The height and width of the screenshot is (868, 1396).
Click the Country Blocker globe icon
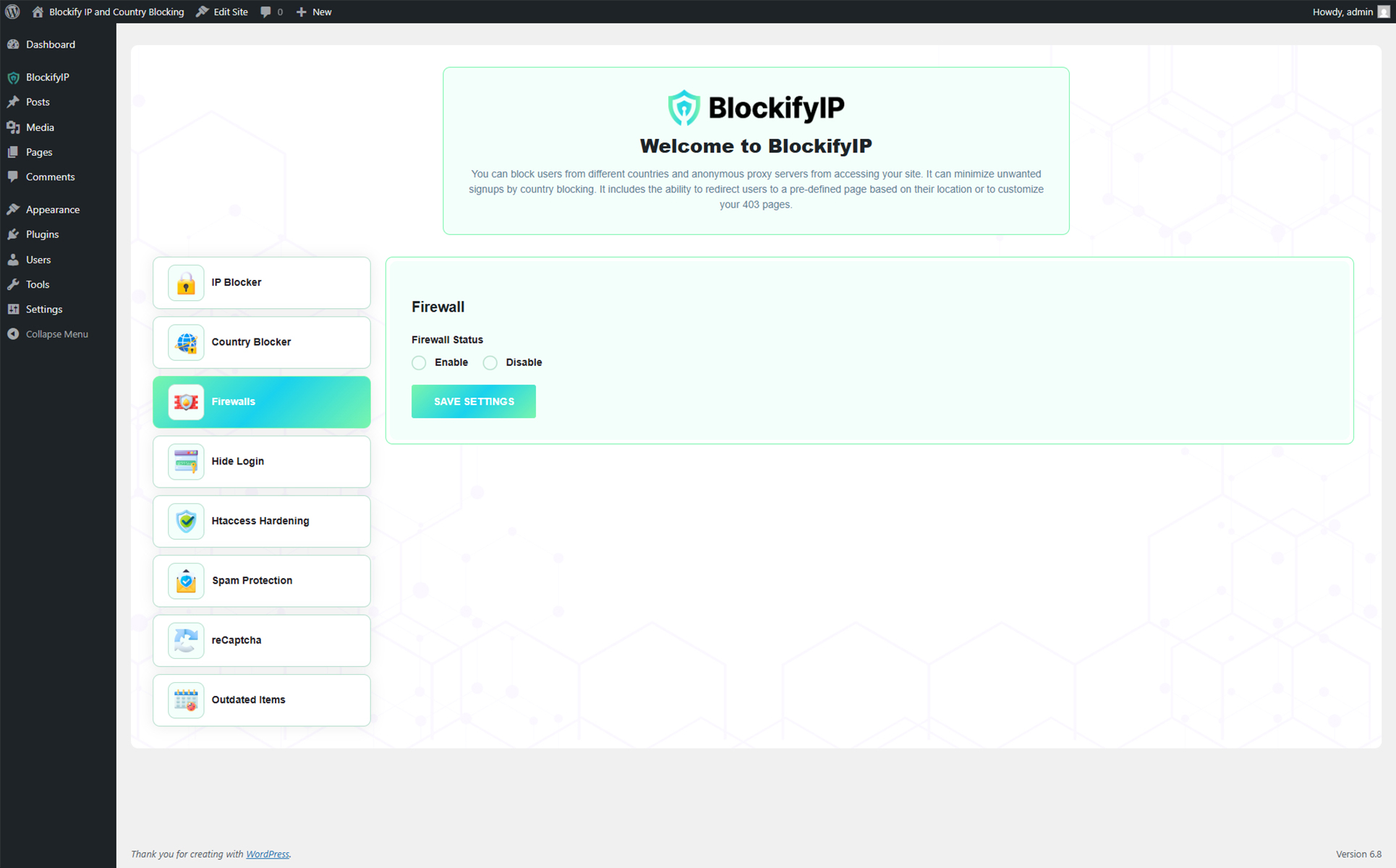(x=186, y=342)
